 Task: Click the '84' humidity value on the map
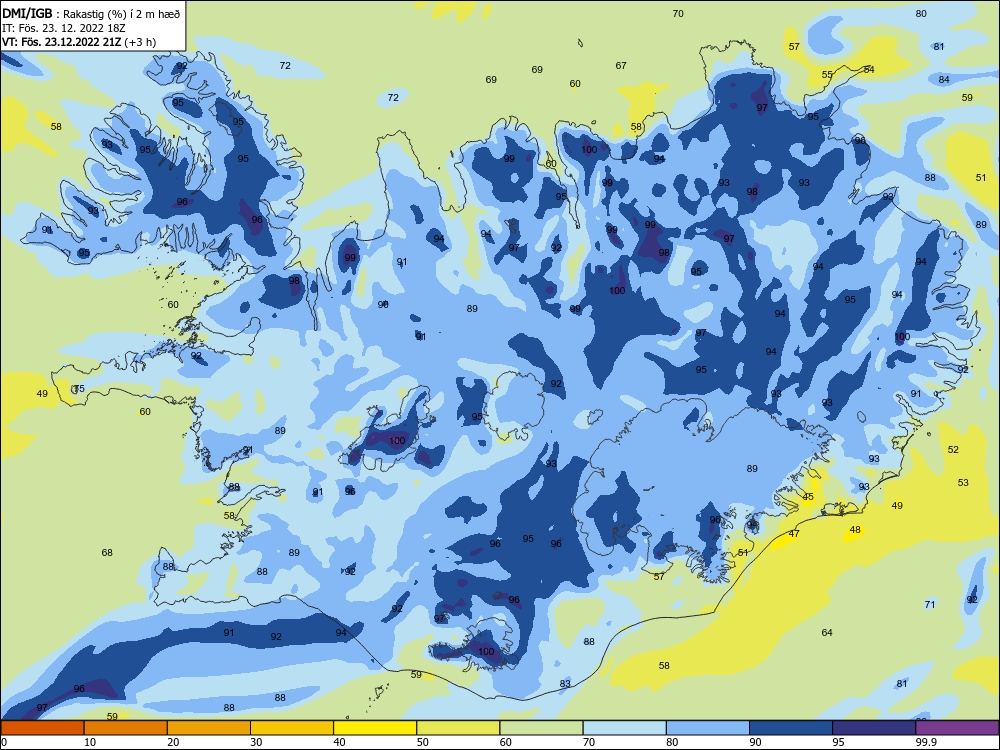(x=944, y=80)
